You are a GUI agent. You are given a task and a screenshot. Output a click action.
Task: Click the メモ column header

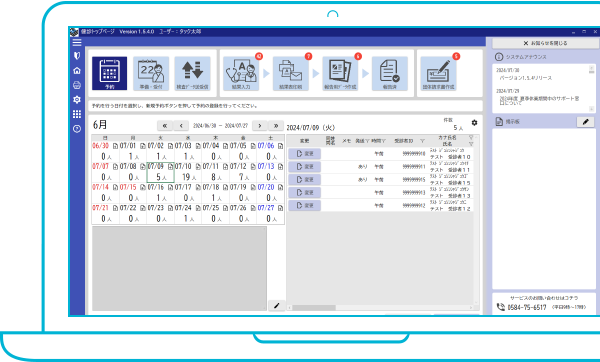[347, 141]
